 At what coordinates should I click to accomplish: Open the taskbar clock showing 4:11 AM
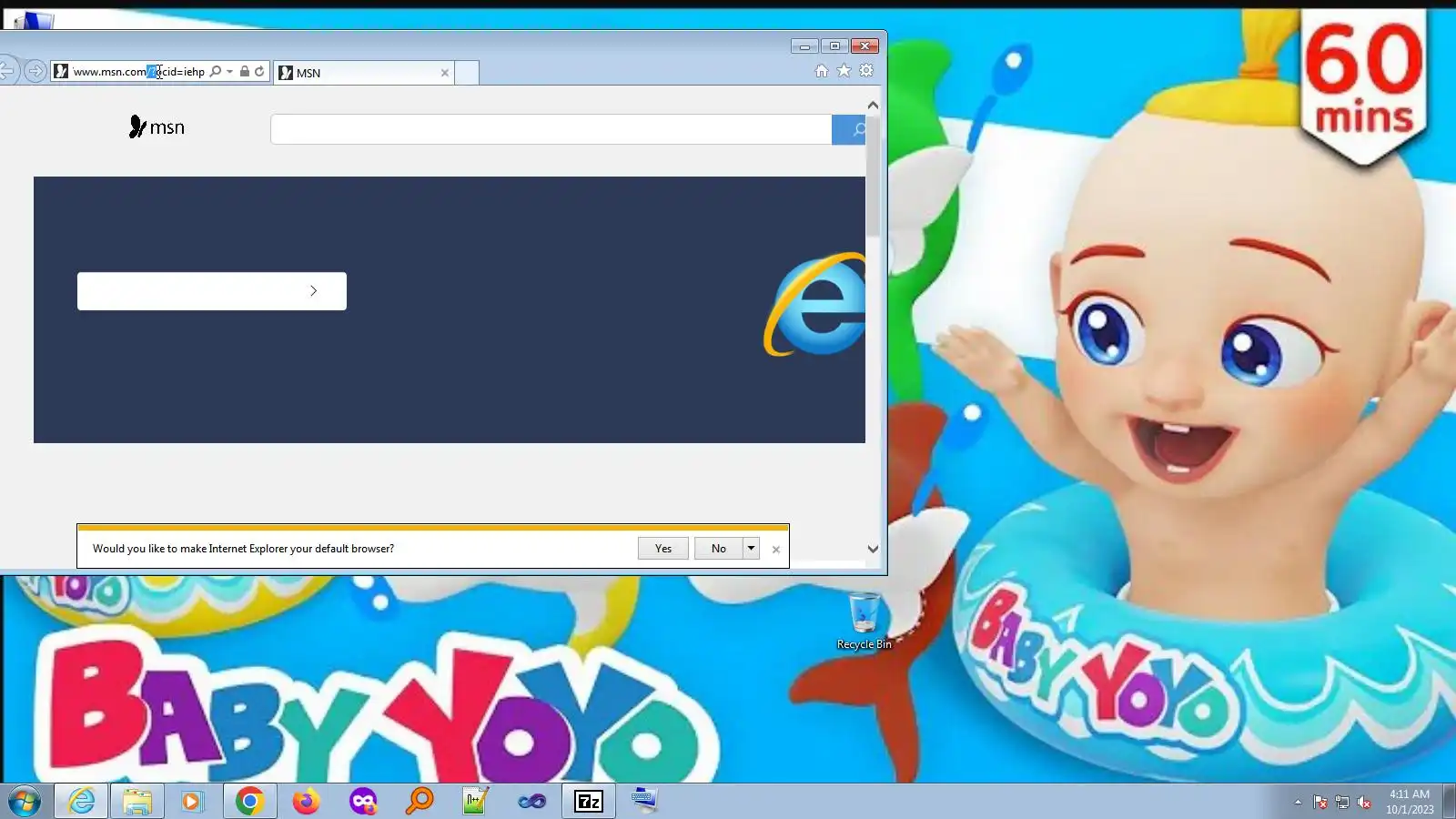(1410, 802)
